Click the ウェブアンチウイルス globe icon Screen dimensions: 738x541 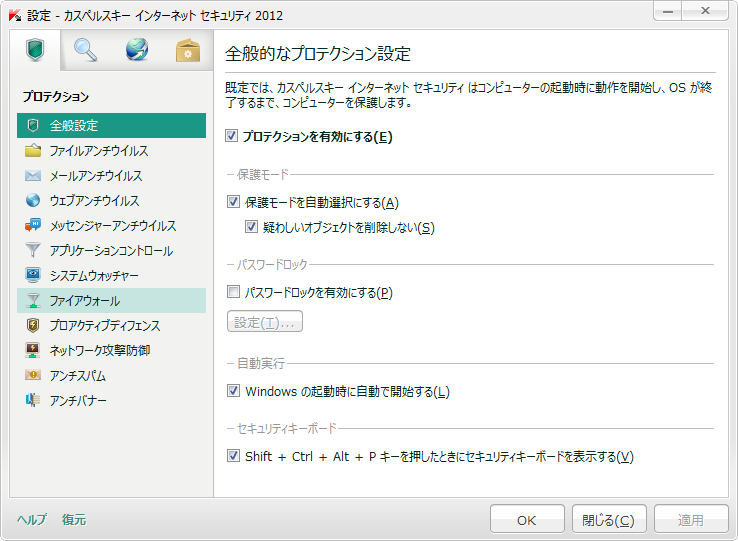pyautogui.click(x=33, y=201)
